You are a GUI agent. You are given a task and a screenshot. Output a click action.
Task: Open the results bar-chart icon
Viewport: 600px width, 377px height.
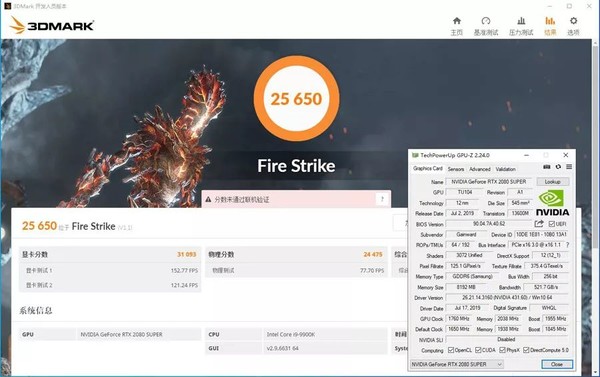[550, 21]
